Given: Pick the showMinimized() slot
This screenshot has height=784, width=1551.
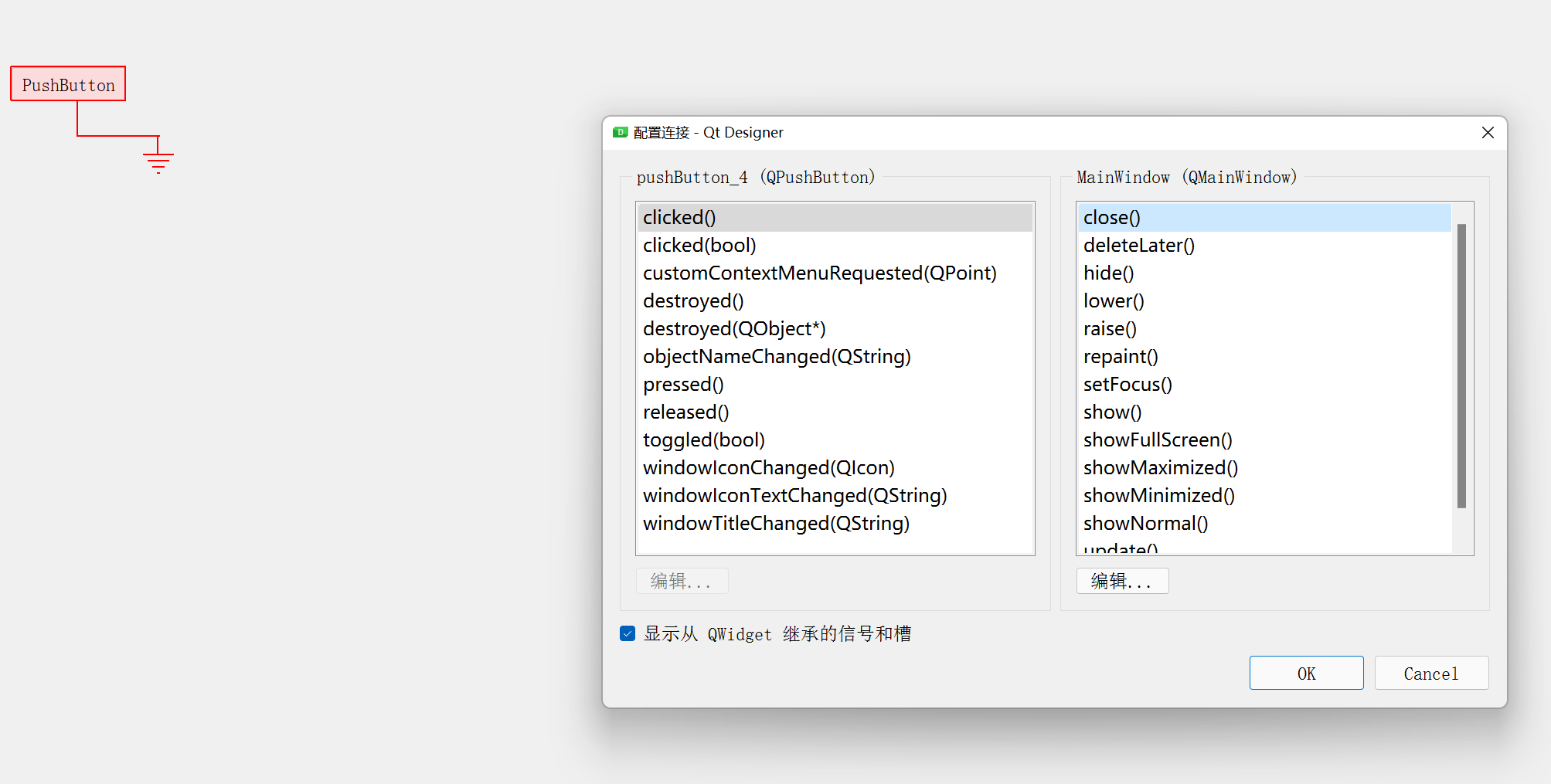Looking at the screenshot, I should (1158, 495).
